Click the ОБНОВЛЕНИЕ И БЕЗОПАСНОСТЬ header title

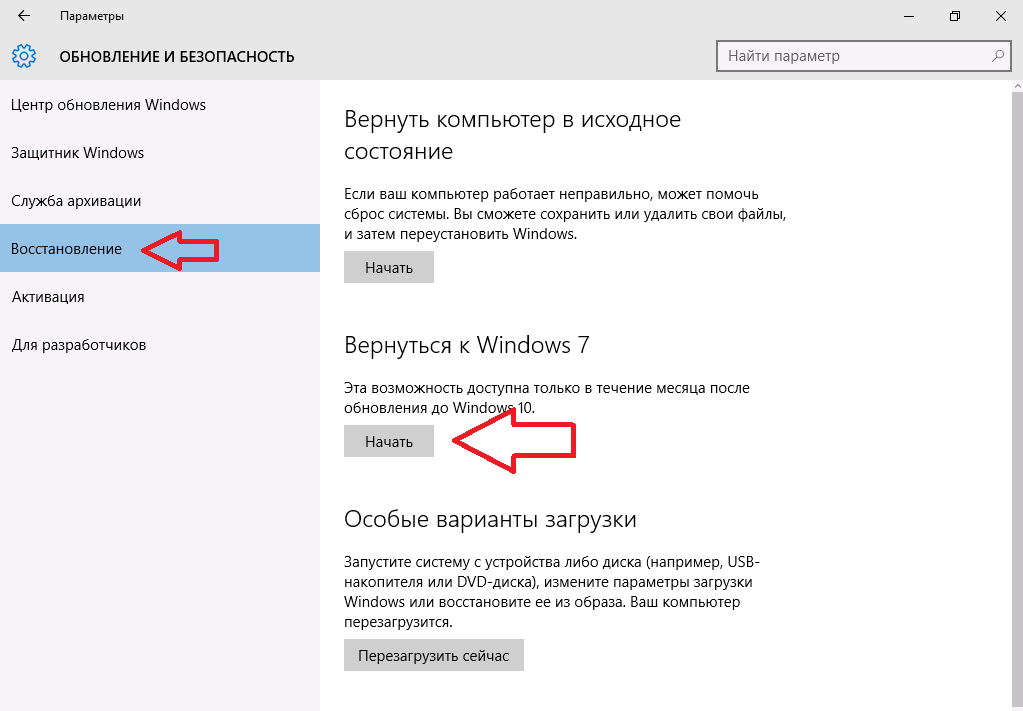[x=177, y=57]
